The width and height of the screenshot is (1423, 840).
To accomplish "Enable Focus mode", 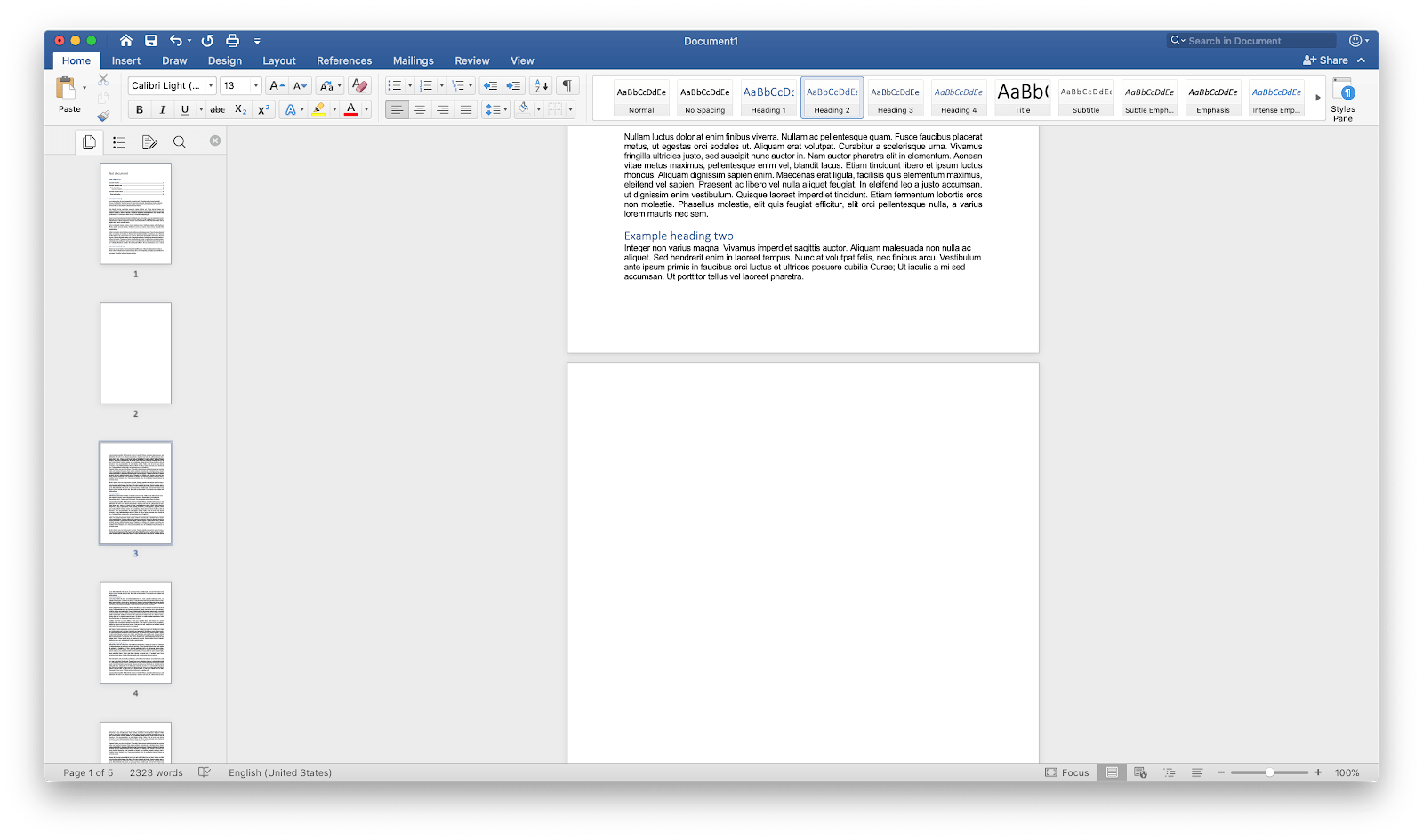I will (x=1067, y=772).
